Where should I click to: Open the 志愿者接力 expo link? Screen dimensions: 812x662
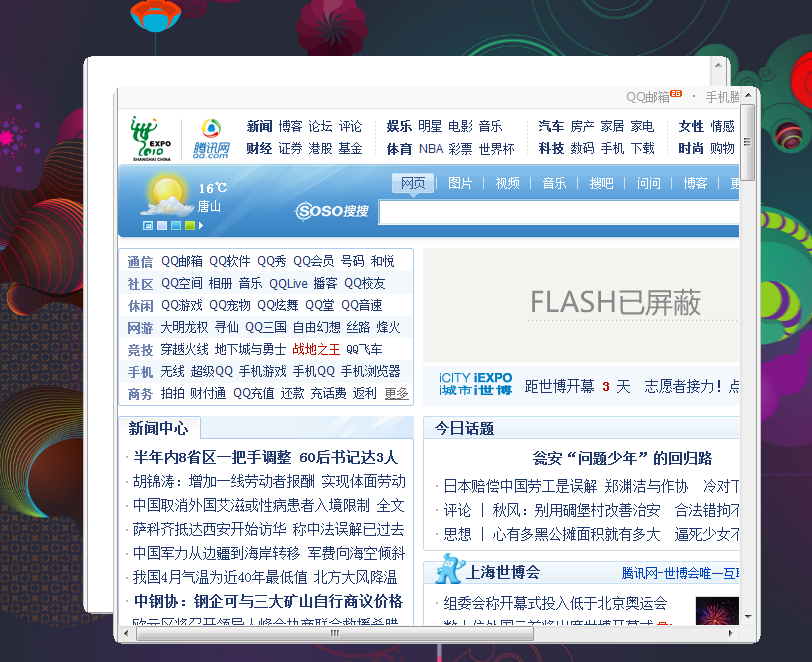click(683, 386)
